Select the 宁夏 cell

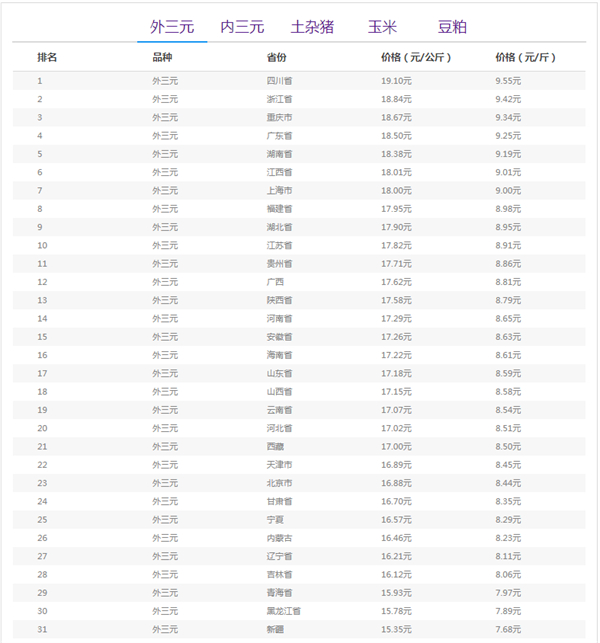tap(275, 520)
